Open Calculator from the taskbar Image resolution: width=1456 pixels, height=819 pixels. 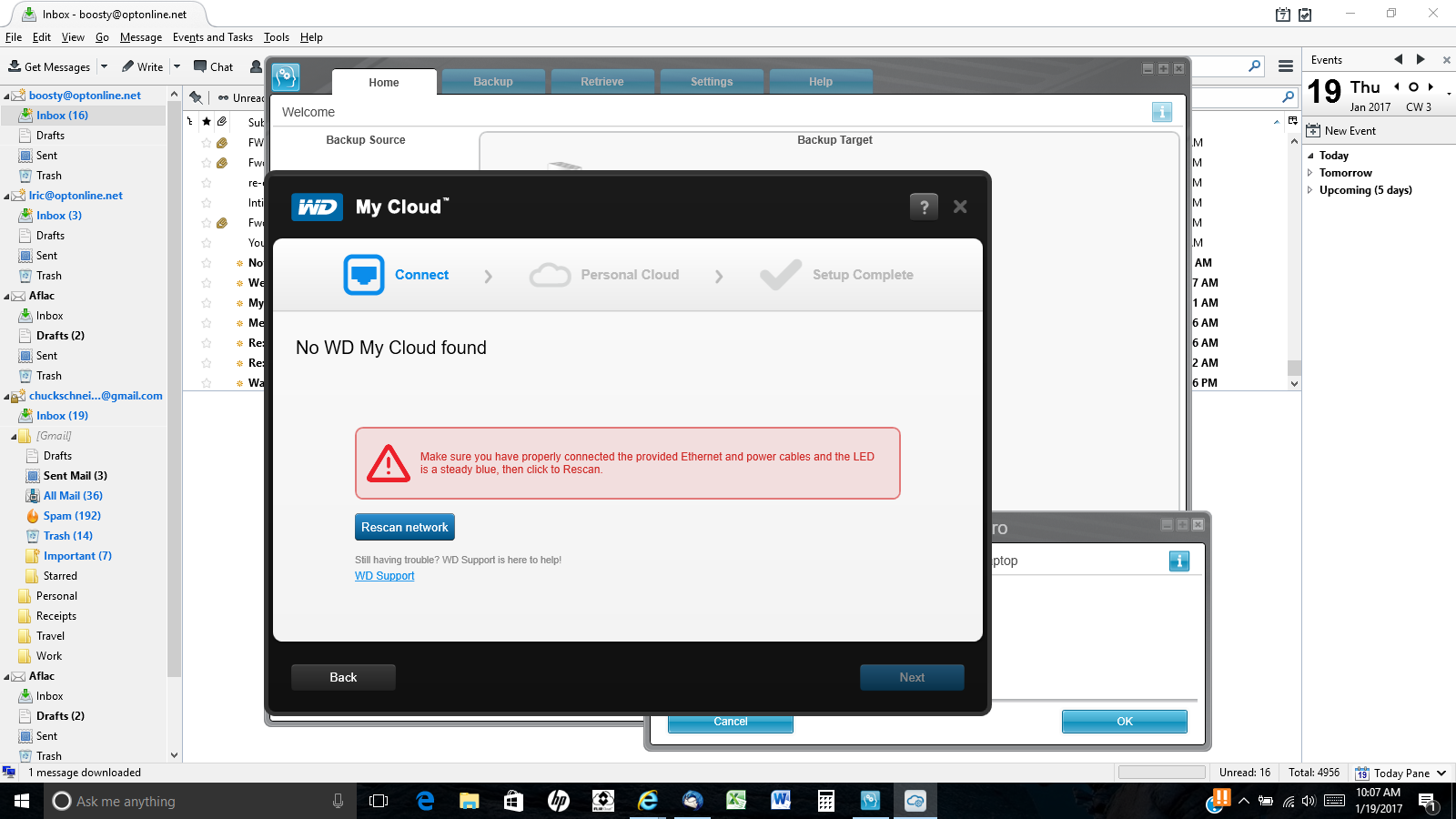click(825, 801)
